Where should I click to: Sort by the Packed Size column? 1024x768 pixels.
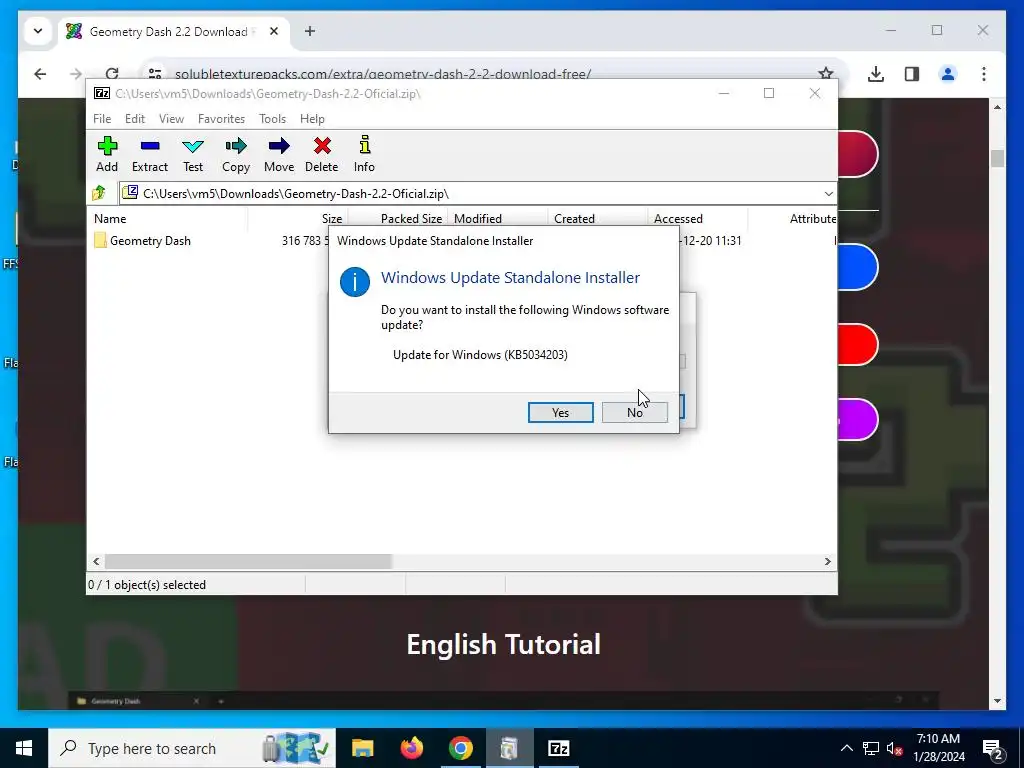click(398, 219)
